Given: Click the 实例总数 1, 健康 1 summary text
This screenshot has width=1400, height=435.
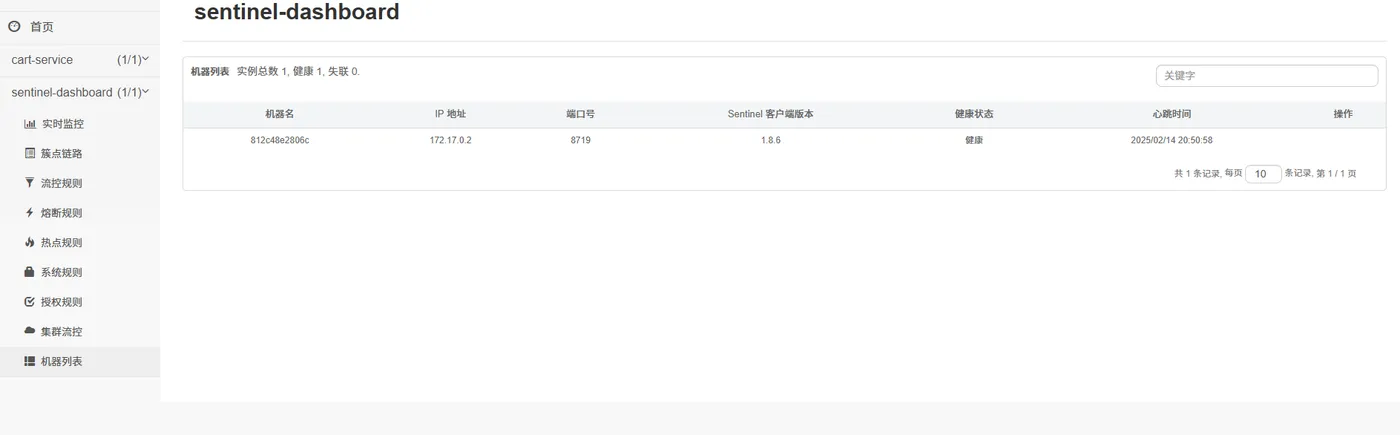Looking at the screenshot, I should coord(298,71).
